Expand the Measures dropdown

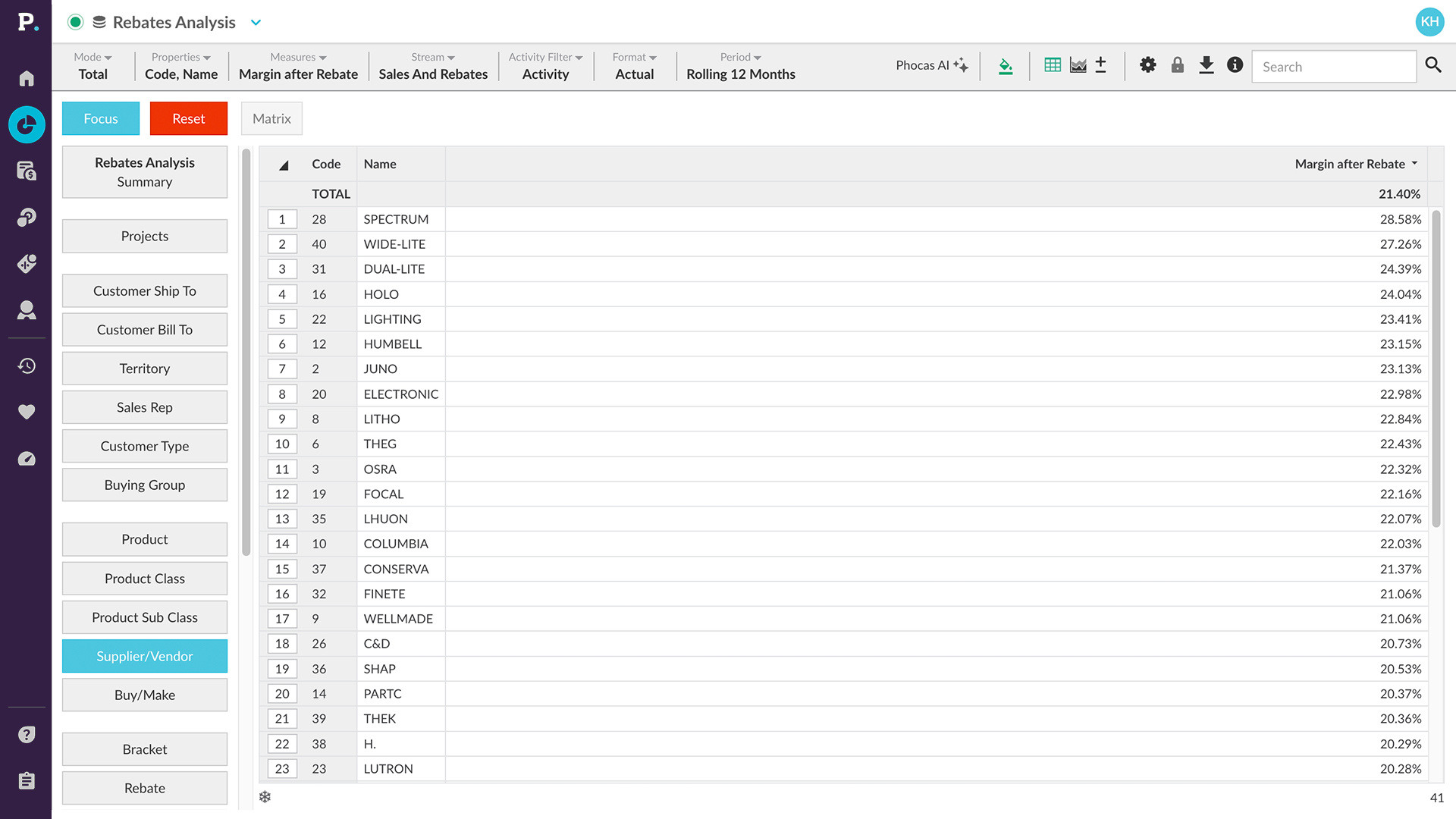(x=298, y=66)
